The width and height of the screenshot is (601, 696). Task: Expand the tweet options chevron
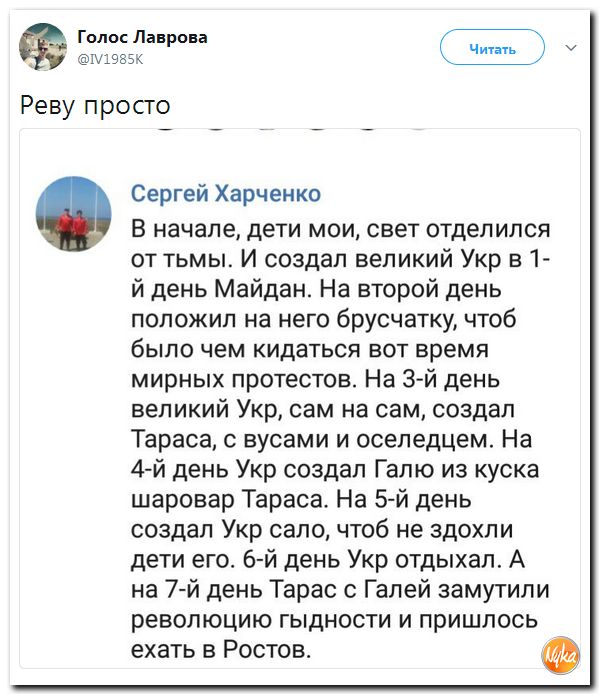coord(571,47)
